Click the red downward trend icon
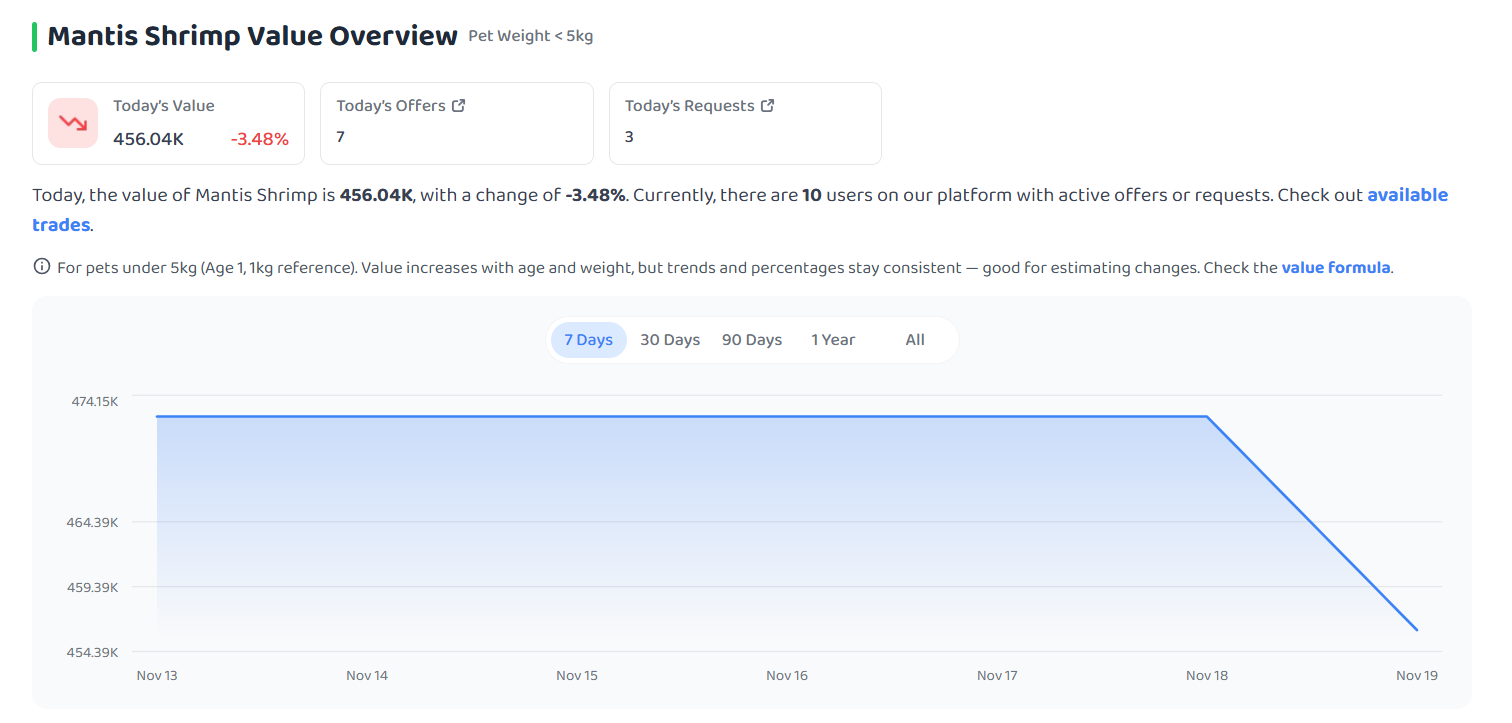 73,123
